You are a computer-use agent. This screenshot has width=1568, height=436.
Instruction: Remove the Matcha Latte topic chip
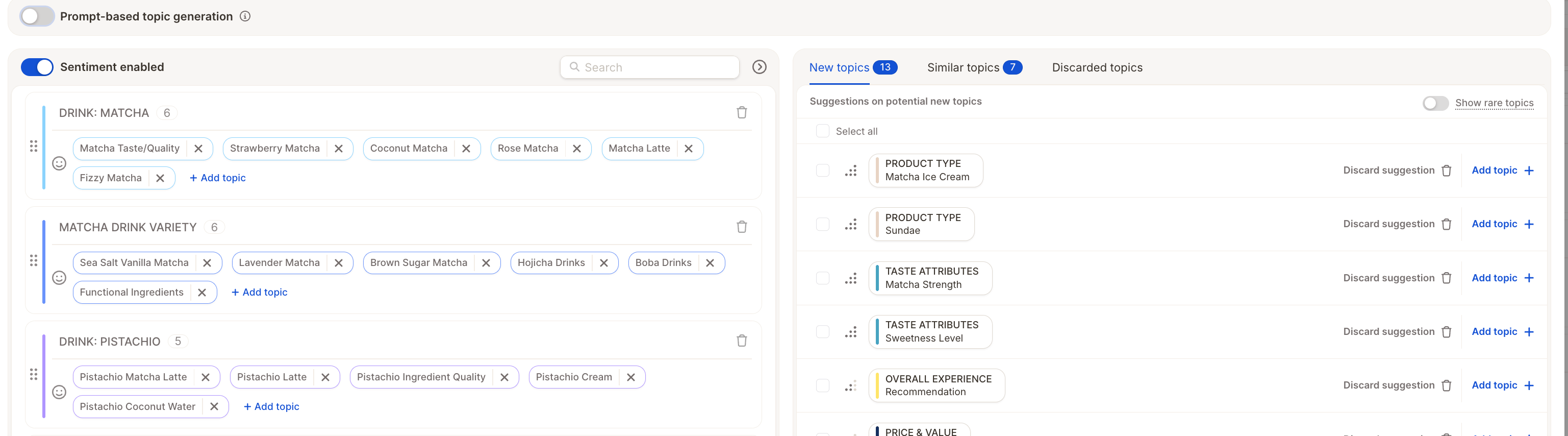coord(689,149)
